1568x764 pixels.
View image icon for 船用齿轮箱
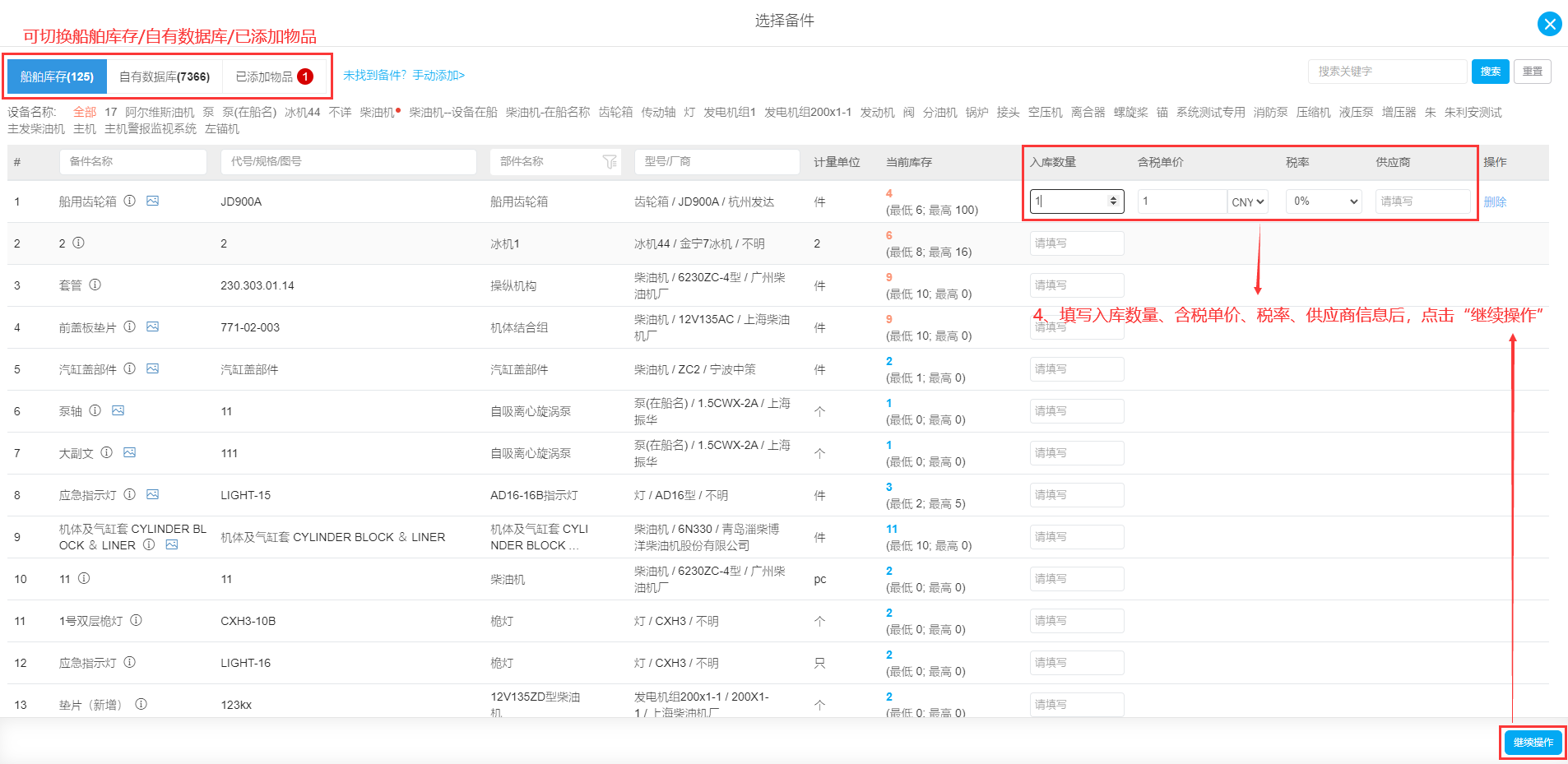point(152,201)
